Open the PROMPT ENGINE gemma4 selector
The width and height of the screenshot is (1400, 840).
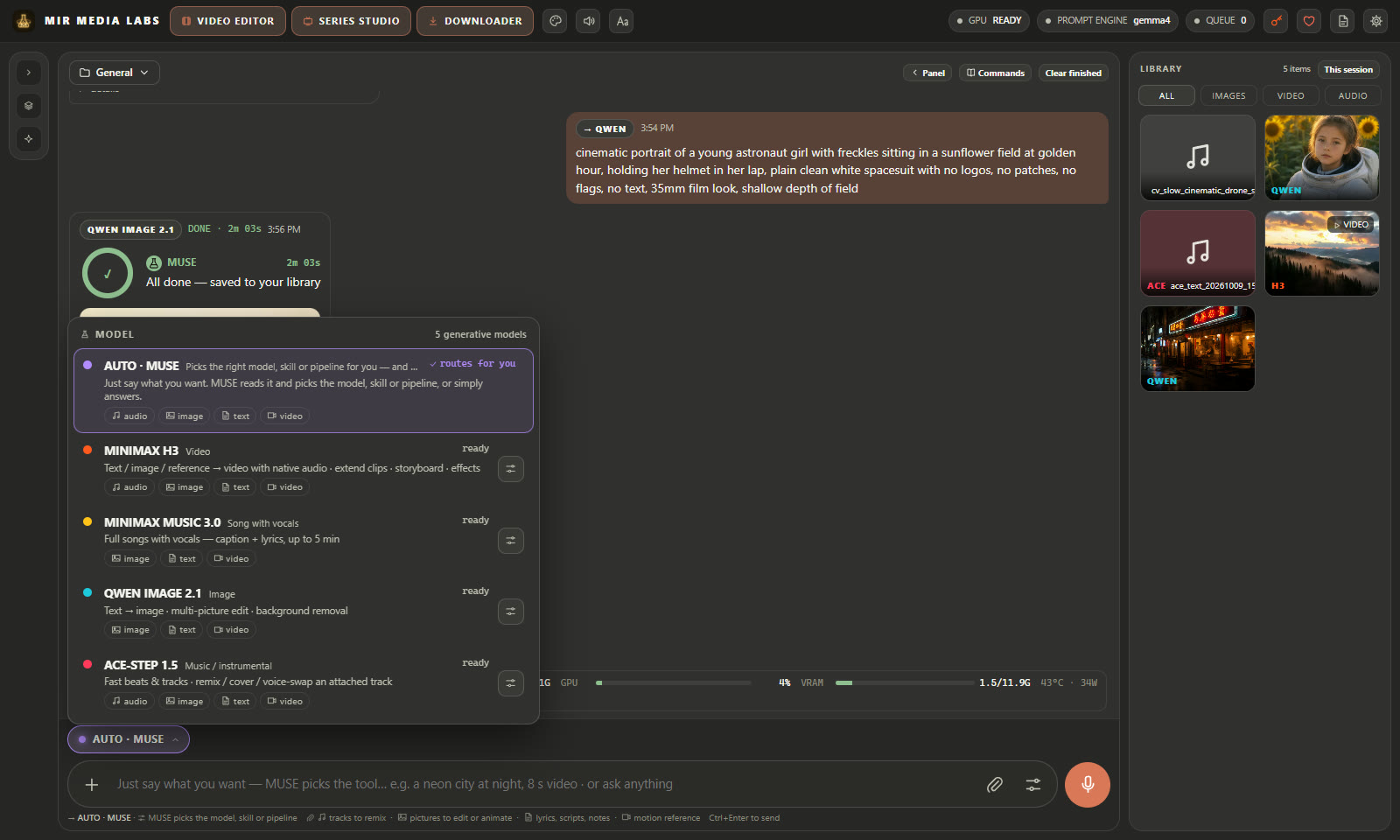tap(1108, 21)
